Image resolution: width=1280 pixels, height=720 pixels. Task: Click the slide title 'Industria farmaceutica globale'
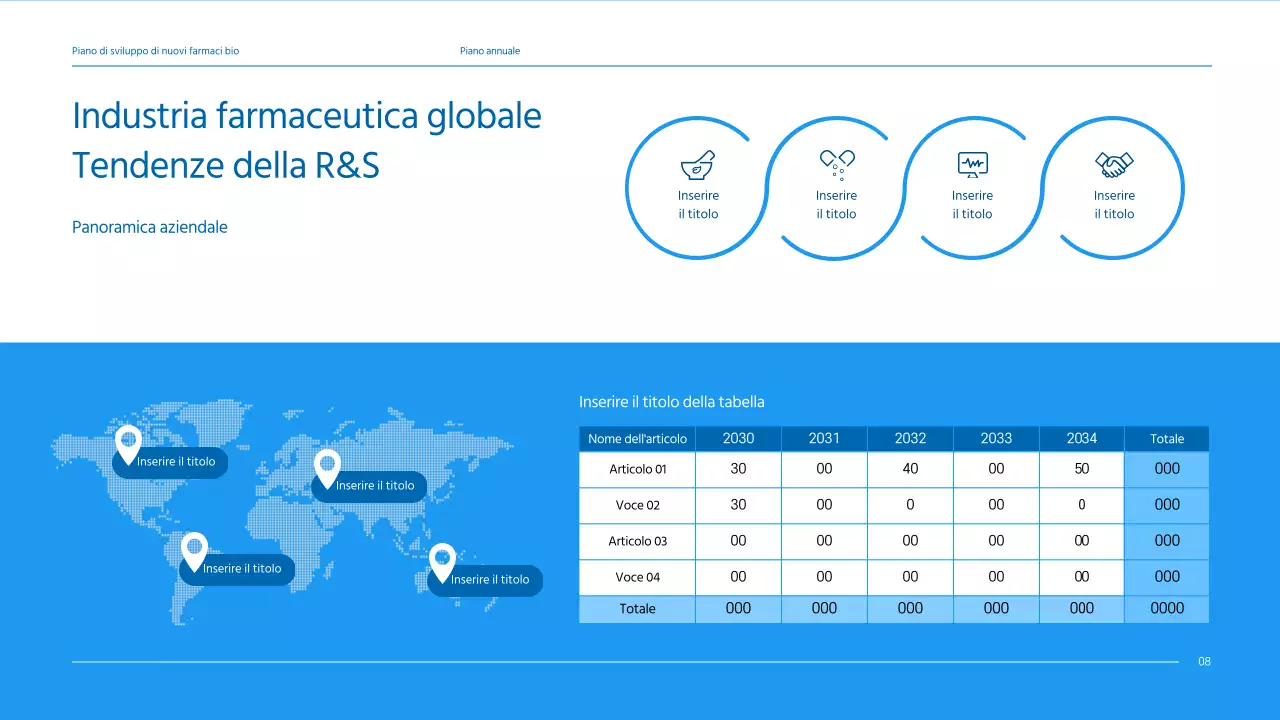(x=305, y=115)
